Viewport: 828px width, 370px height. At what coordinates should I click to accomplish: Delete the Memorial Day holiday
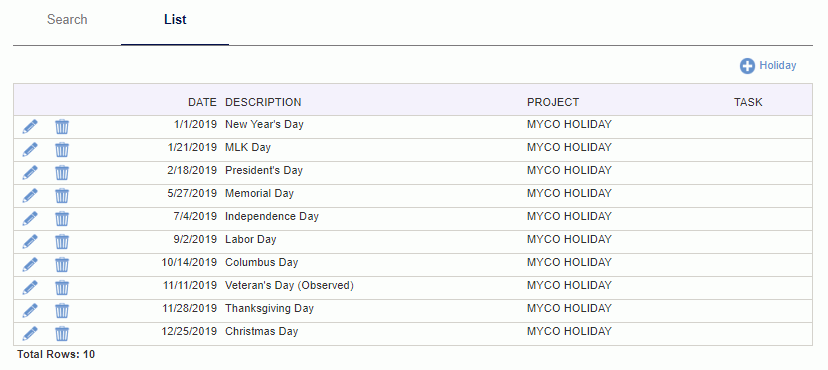[62, 196]
